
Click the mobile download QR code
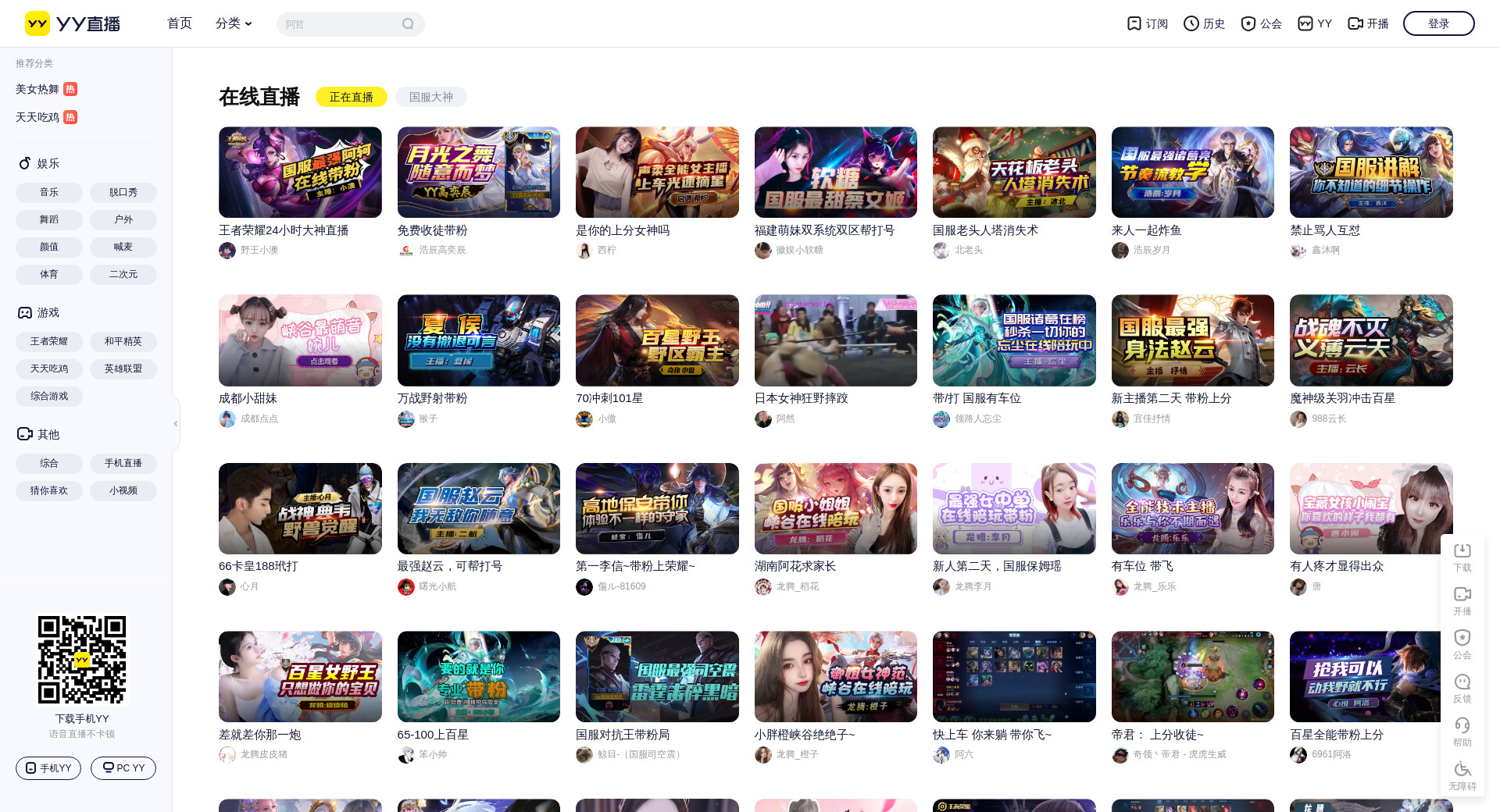(82, 660)
